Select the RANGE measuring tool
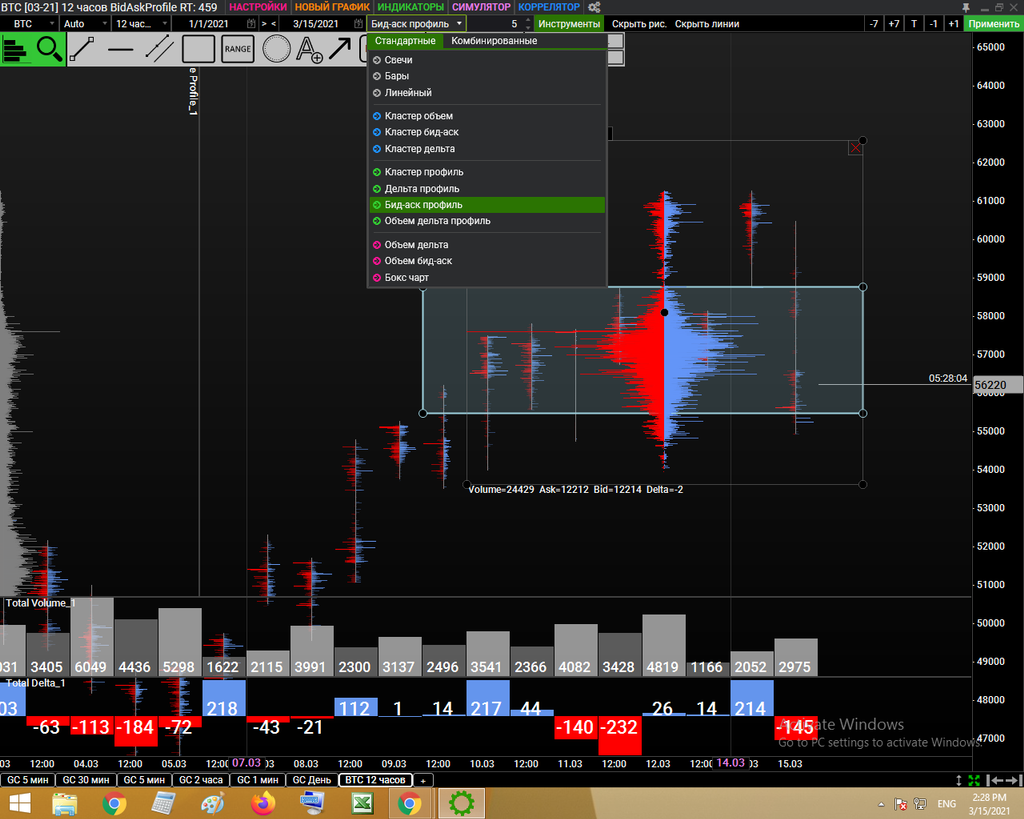1024x819 pixels. click(238, 50)
